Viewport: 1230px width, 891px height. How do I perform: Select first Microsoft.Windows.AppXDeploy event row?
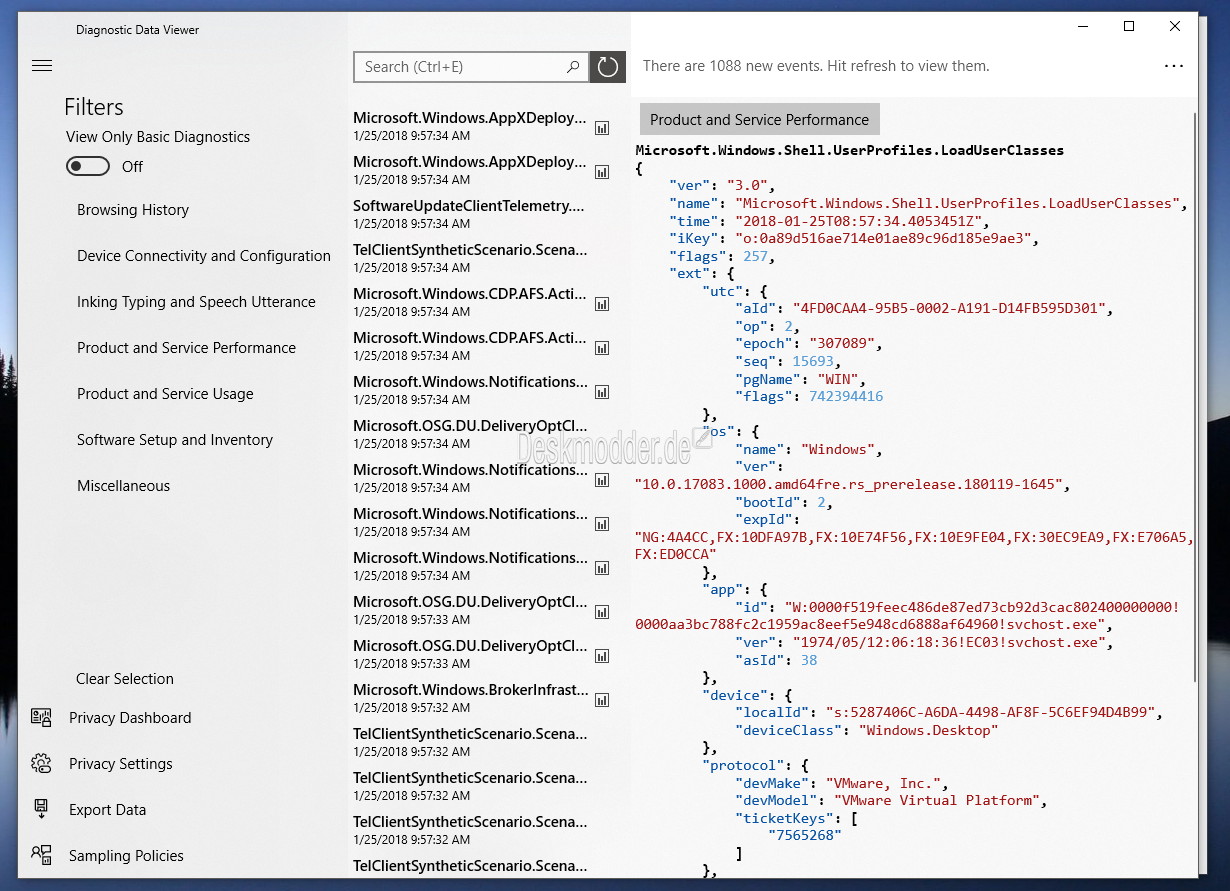(470, 126)
